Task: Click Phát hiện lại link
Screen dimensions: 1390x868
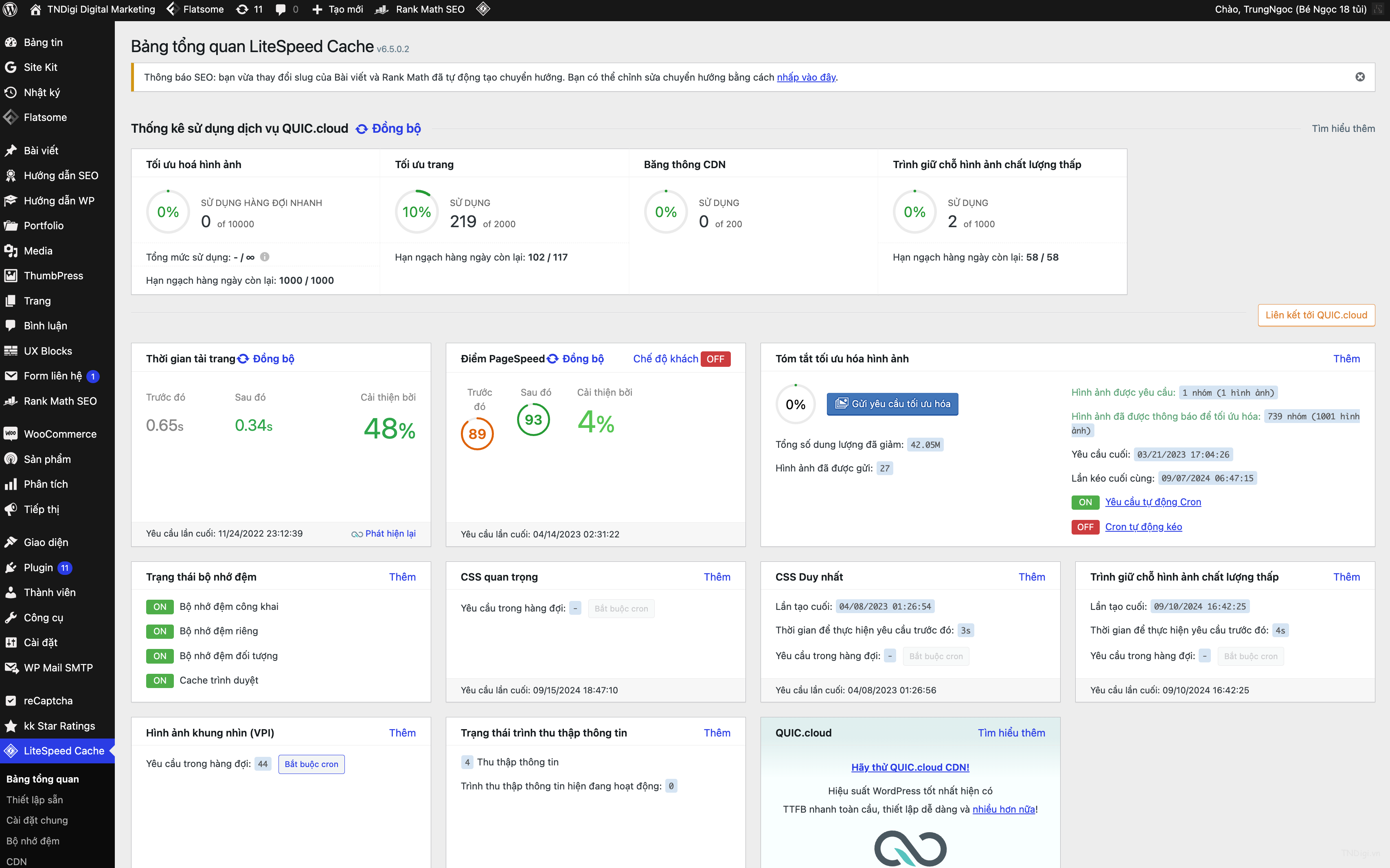Action: point(384,534)
